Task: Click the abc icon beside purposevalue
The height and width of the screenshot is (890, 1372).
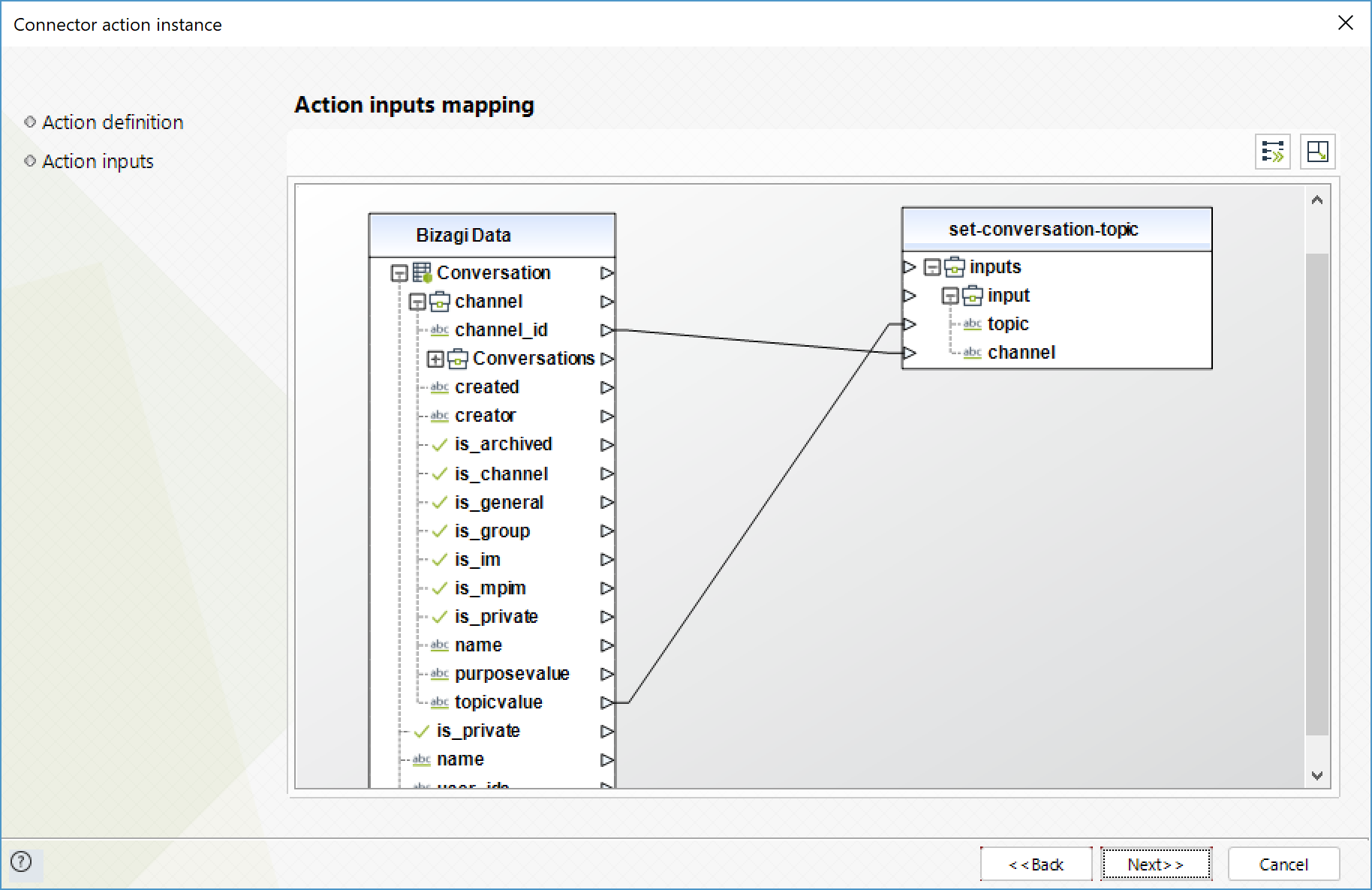Action: point(440,674)
